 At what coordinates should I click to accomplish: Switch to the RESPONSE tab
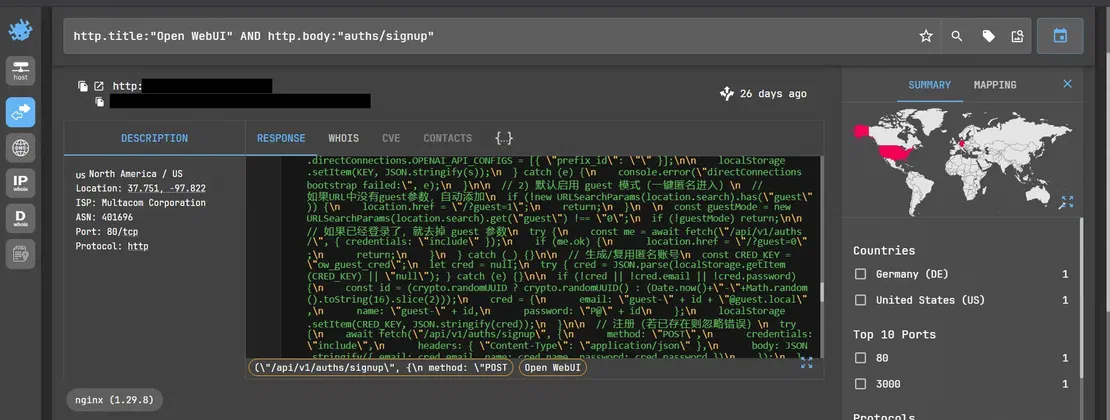(281, 138)
